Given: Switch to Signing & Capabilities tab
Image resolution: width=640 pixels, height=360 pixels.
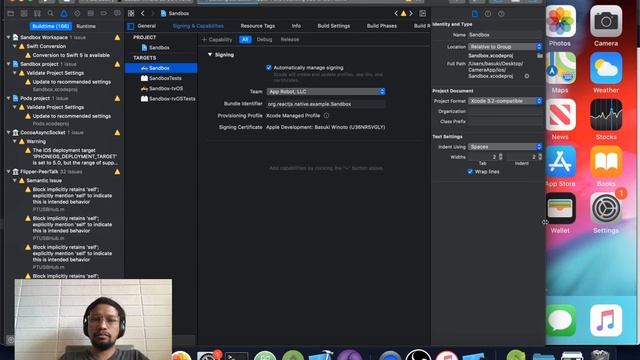Looking at the screenshot, I should [198, 26].
